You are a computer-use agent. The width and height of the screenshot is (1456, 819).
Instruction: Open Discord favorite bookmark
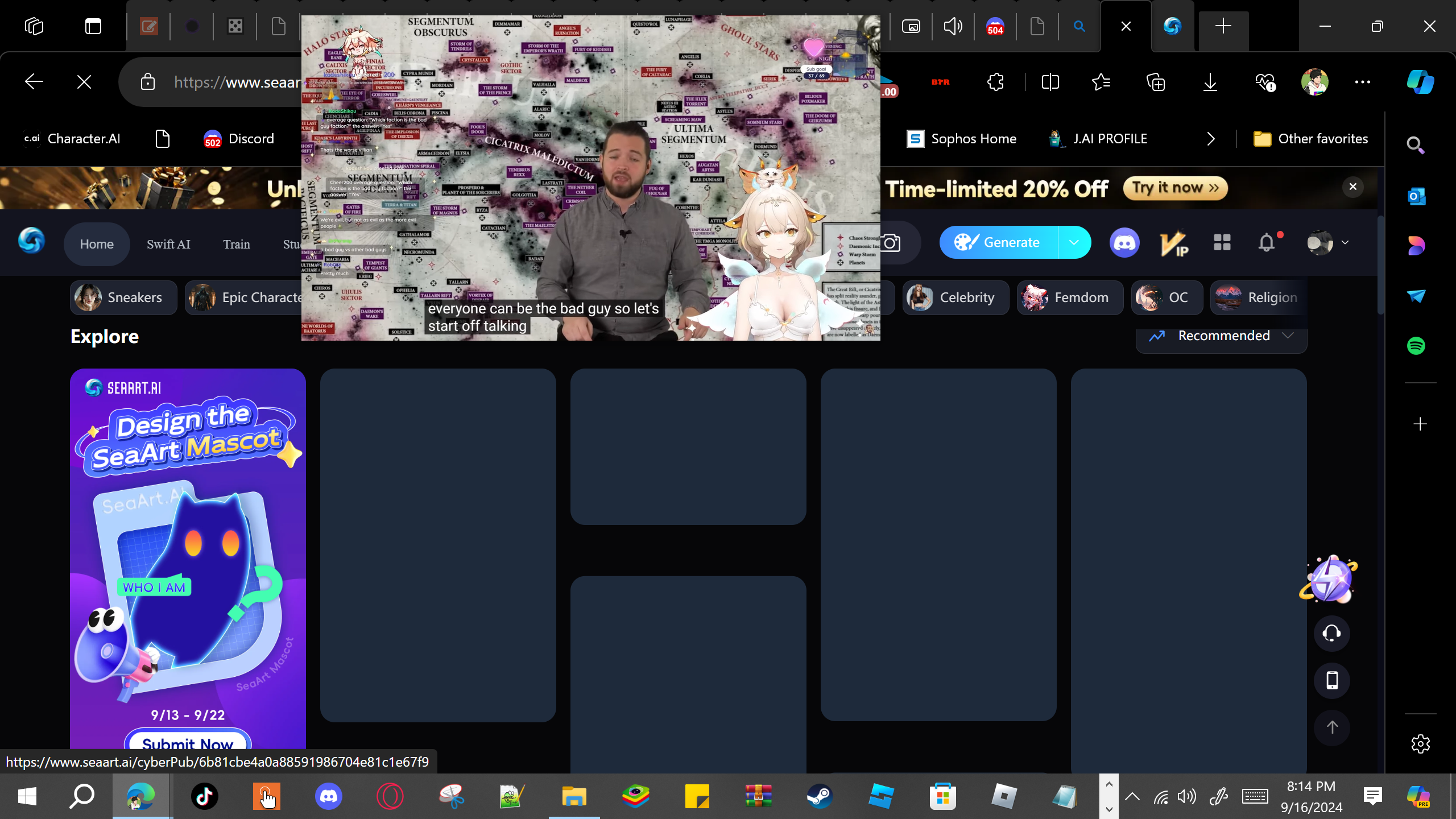click(239, 139)
